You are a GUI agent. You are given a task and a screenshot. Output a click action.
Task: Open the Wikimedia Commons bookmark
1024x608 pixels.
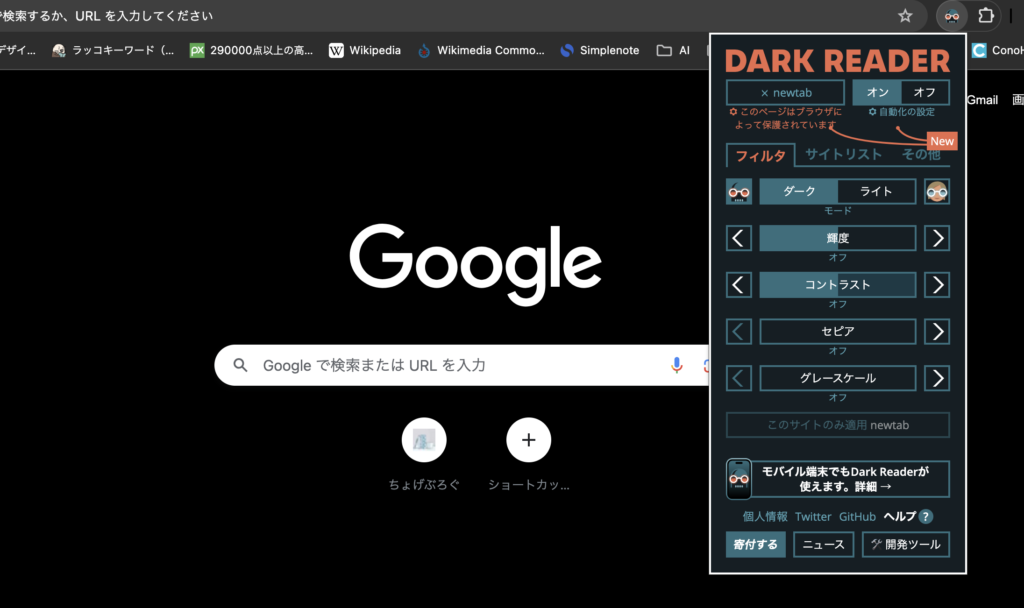pyautogui.click(x=481, y=50)
